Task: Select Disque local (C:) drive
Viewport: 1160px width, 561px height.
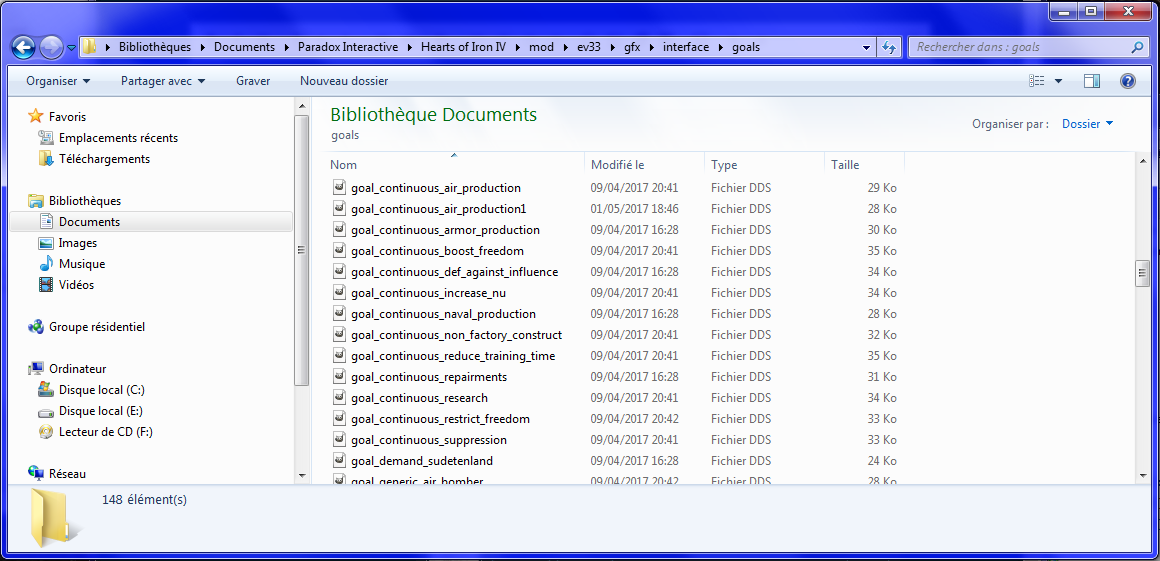Action: click(x=101, y=390)
